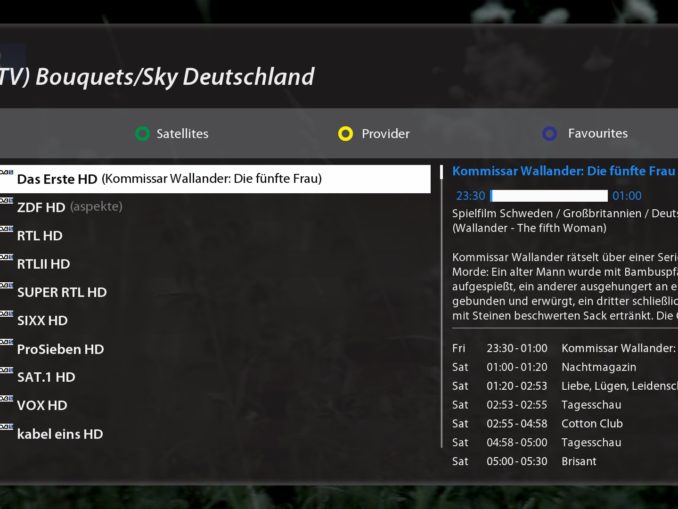Image resolution: width=678 pixels, height=509 pixels.
Task: Click the channel icon beside kabel eins HD
Action: 6,427
